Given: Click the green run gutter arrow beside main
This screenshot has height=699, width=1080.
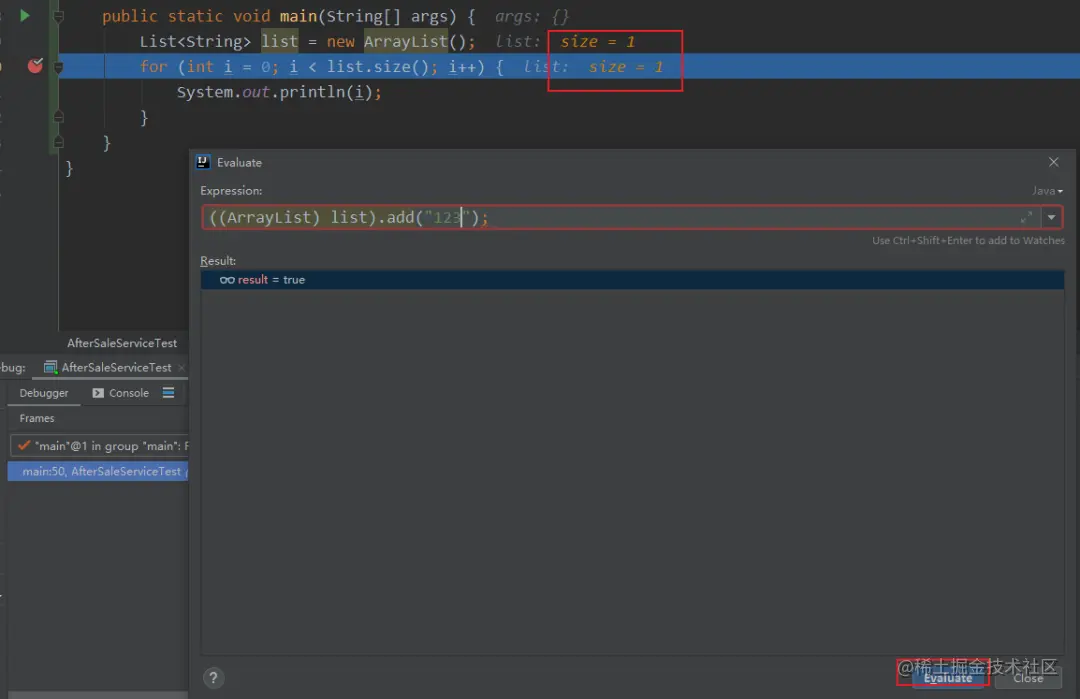Looking at the screenshot, I should [x=25, y=15].
